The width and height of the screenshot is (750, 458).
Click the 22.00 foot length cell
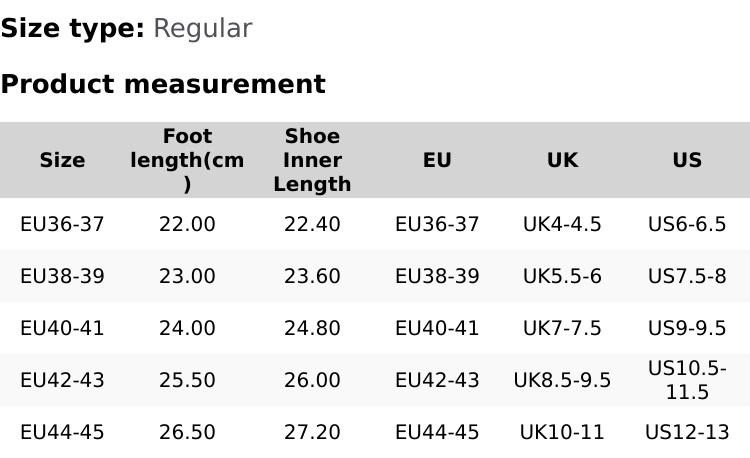(187, 224)
